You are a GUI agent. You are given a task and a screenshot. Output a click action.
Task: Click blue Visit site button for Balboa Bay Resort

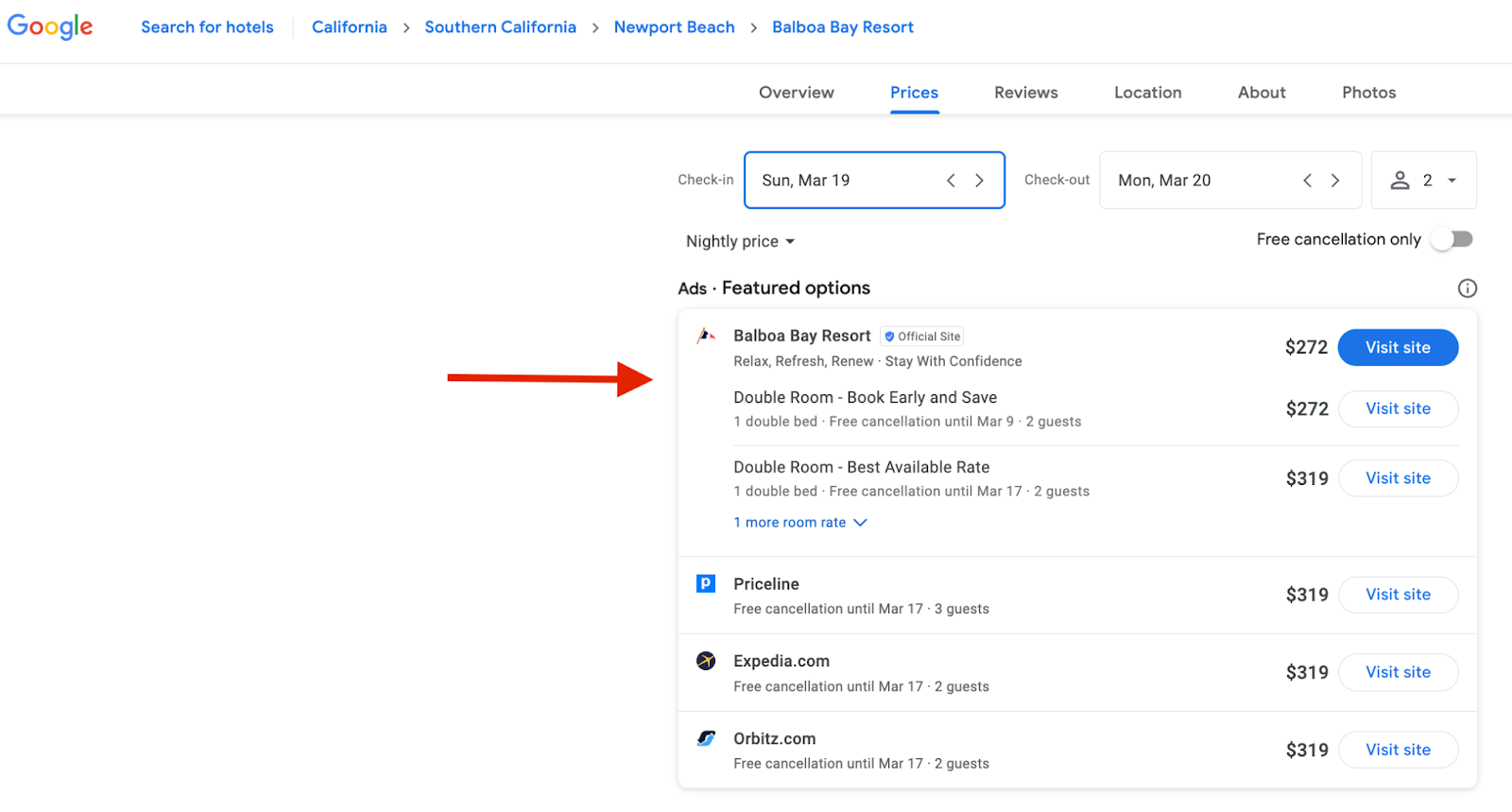click(x=1398, y=348)
